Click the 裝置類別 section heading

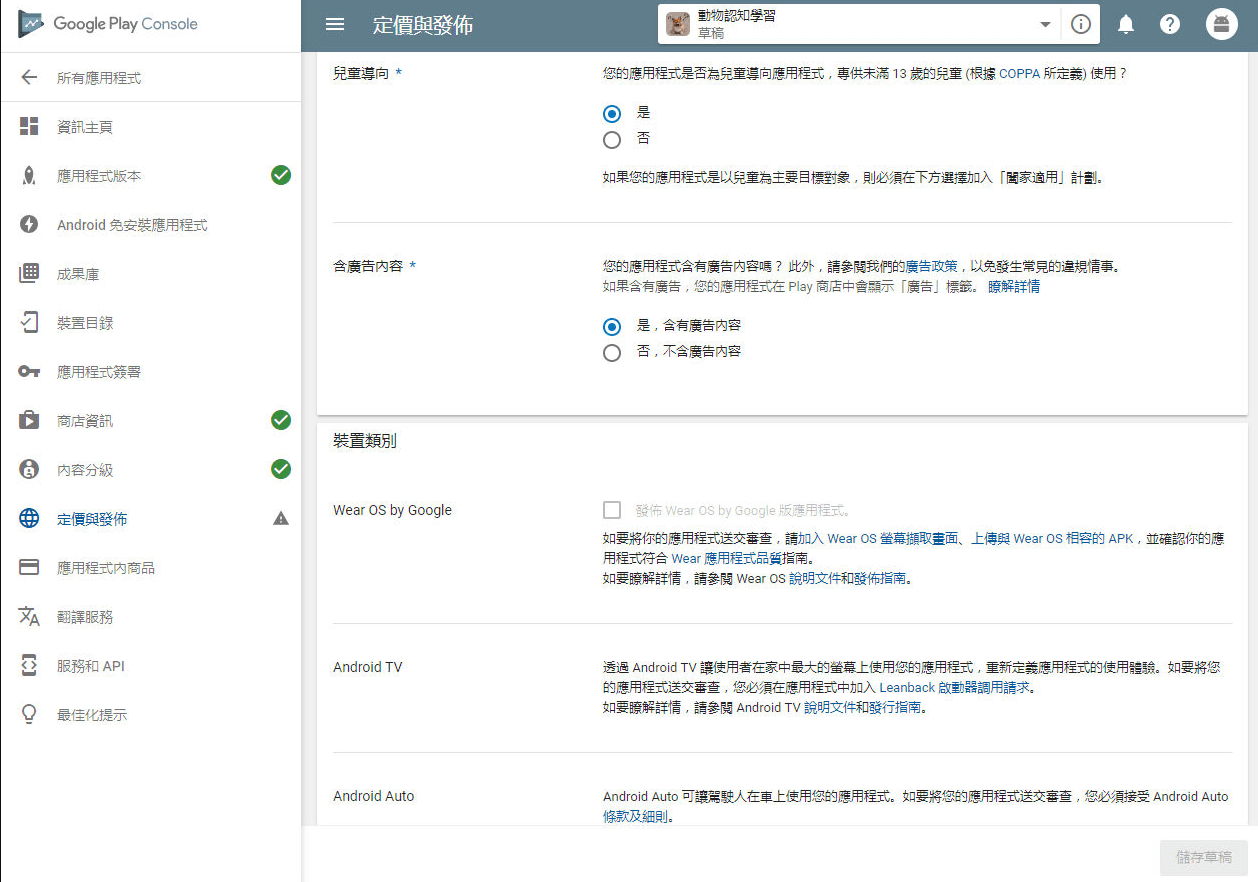coord(365,441)
